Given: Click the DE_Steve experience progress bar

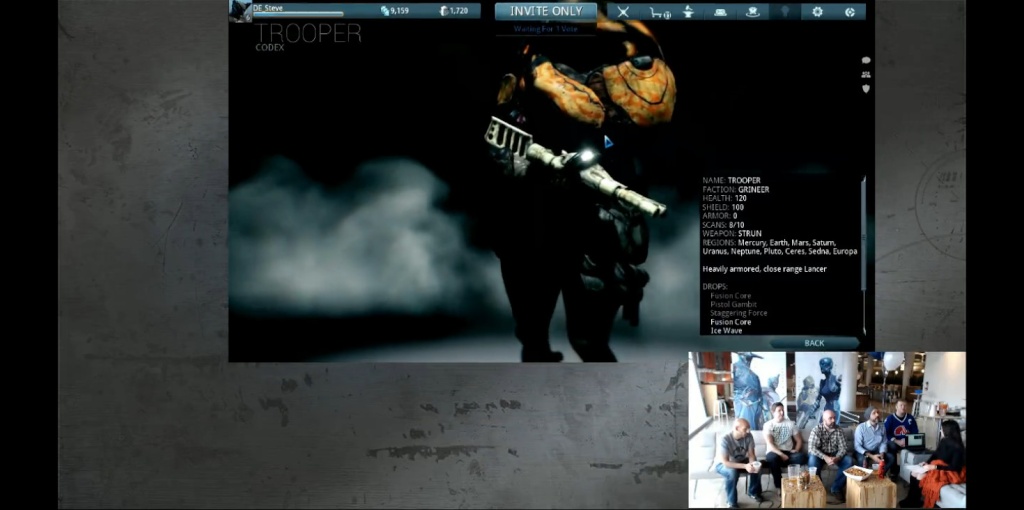Looking at the screenshot, I should (x=298, y=14).
